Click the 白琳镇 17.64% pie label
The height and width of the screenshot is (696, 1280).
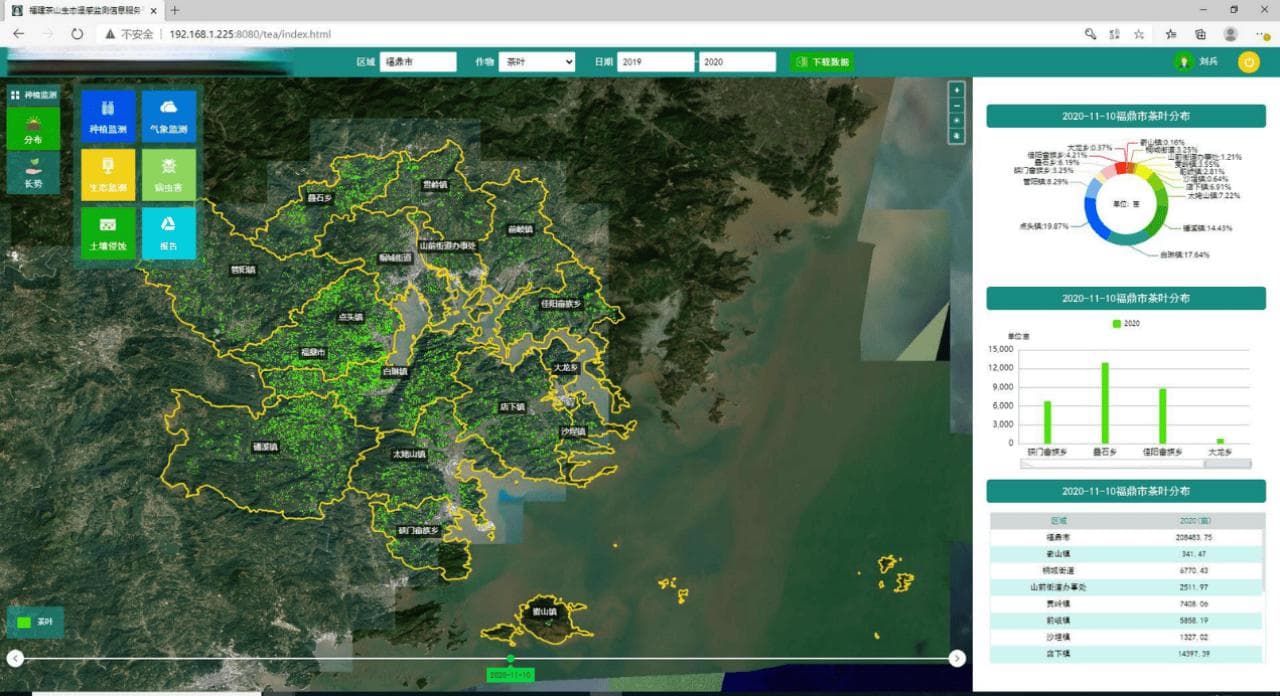(1184, 254)
